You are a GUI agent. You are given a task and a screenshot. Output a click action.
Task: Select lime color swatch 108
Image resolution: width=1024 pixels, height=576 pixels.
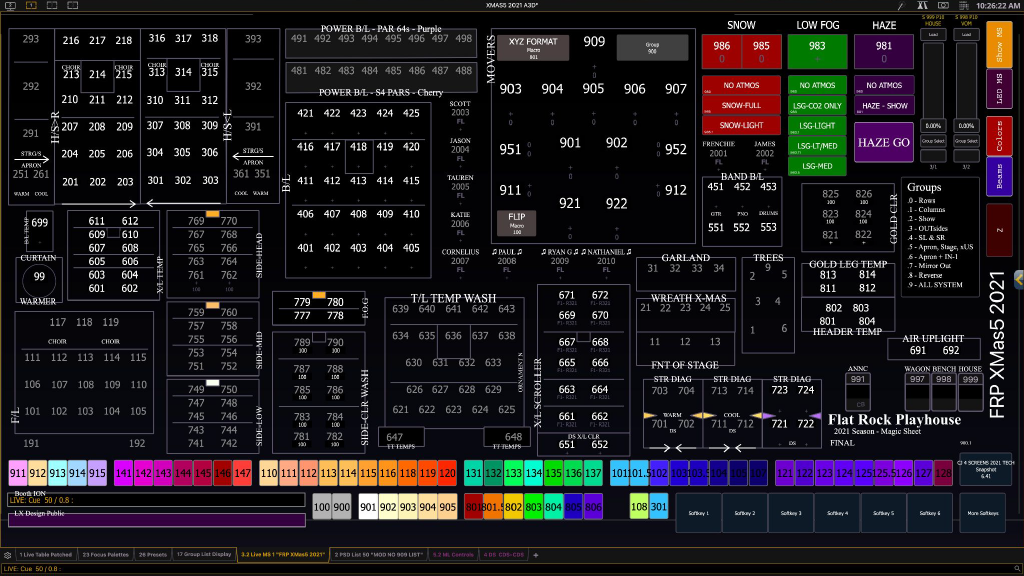tap(639, 507)
